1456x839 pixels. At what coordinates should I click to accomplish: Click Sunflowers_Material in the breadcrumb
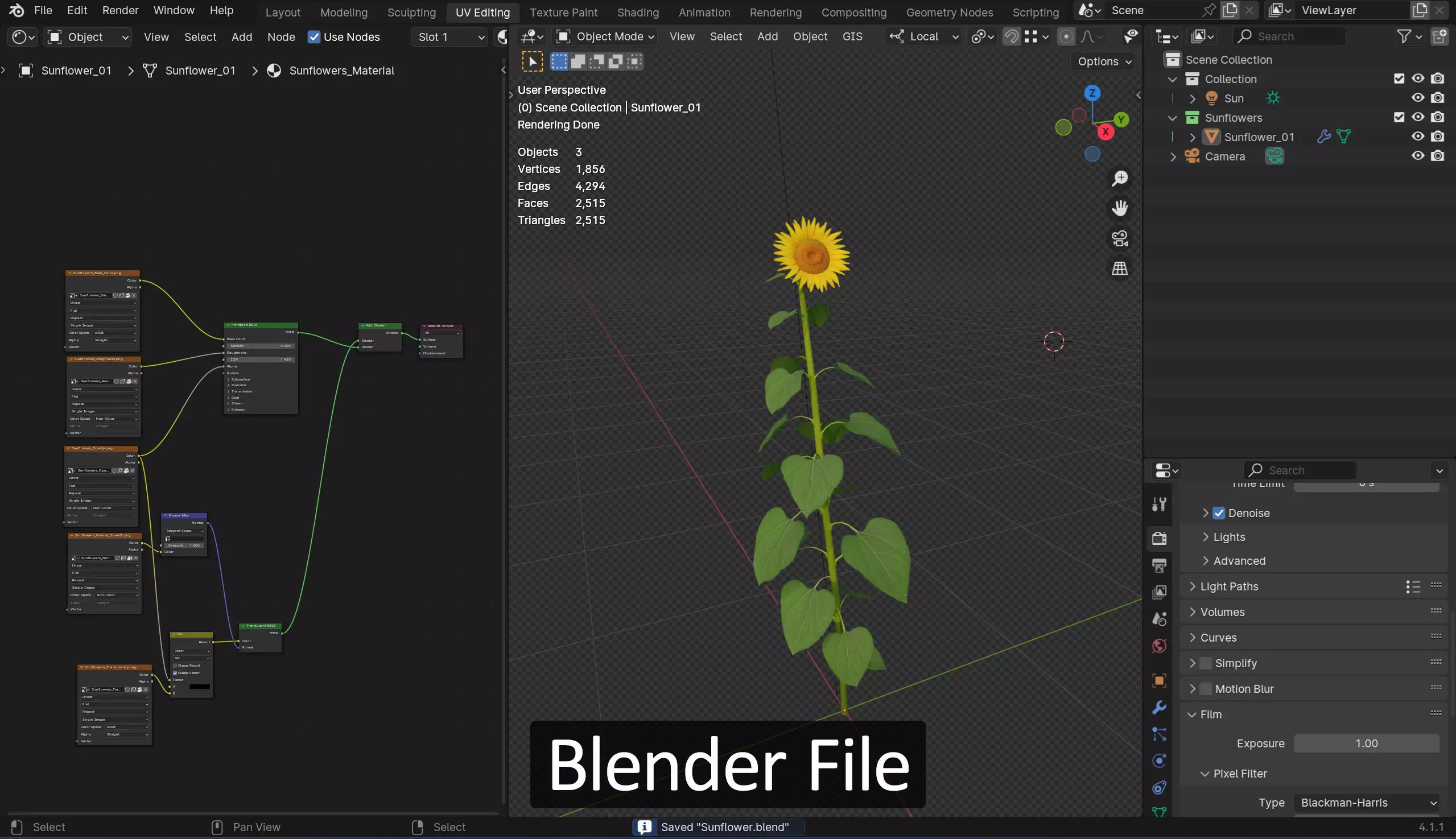pos(341,71)
